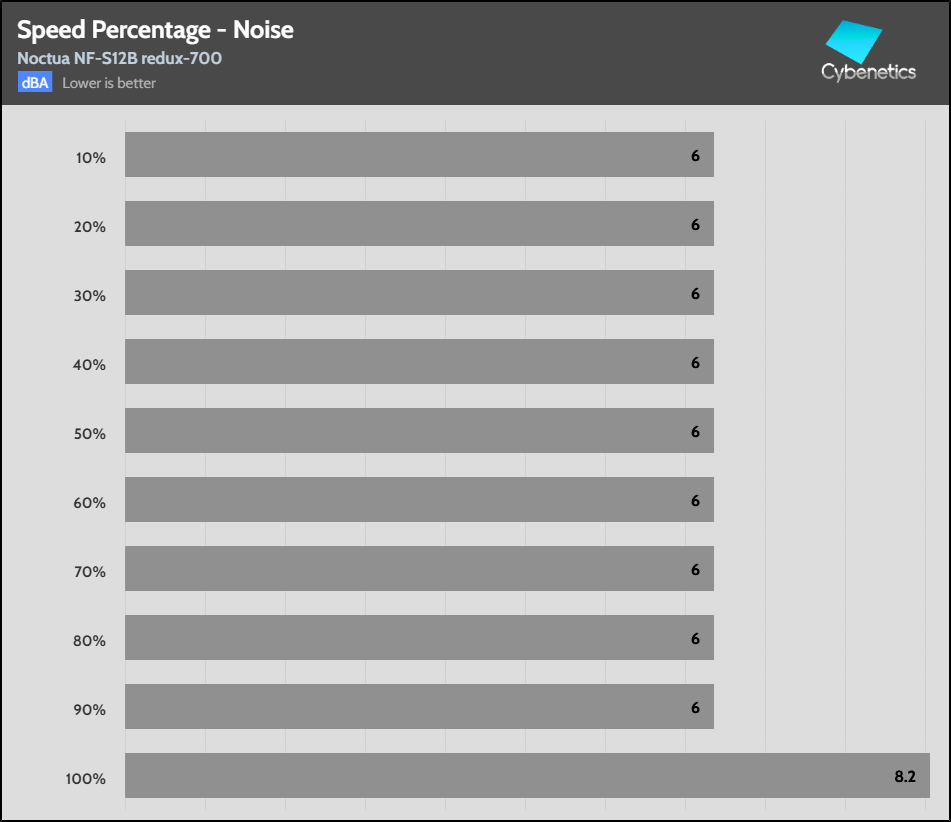Image resolution: width=951 pixels, height=822 pixels.
Task: Click the 100% axis label
Action: [86, 779]
